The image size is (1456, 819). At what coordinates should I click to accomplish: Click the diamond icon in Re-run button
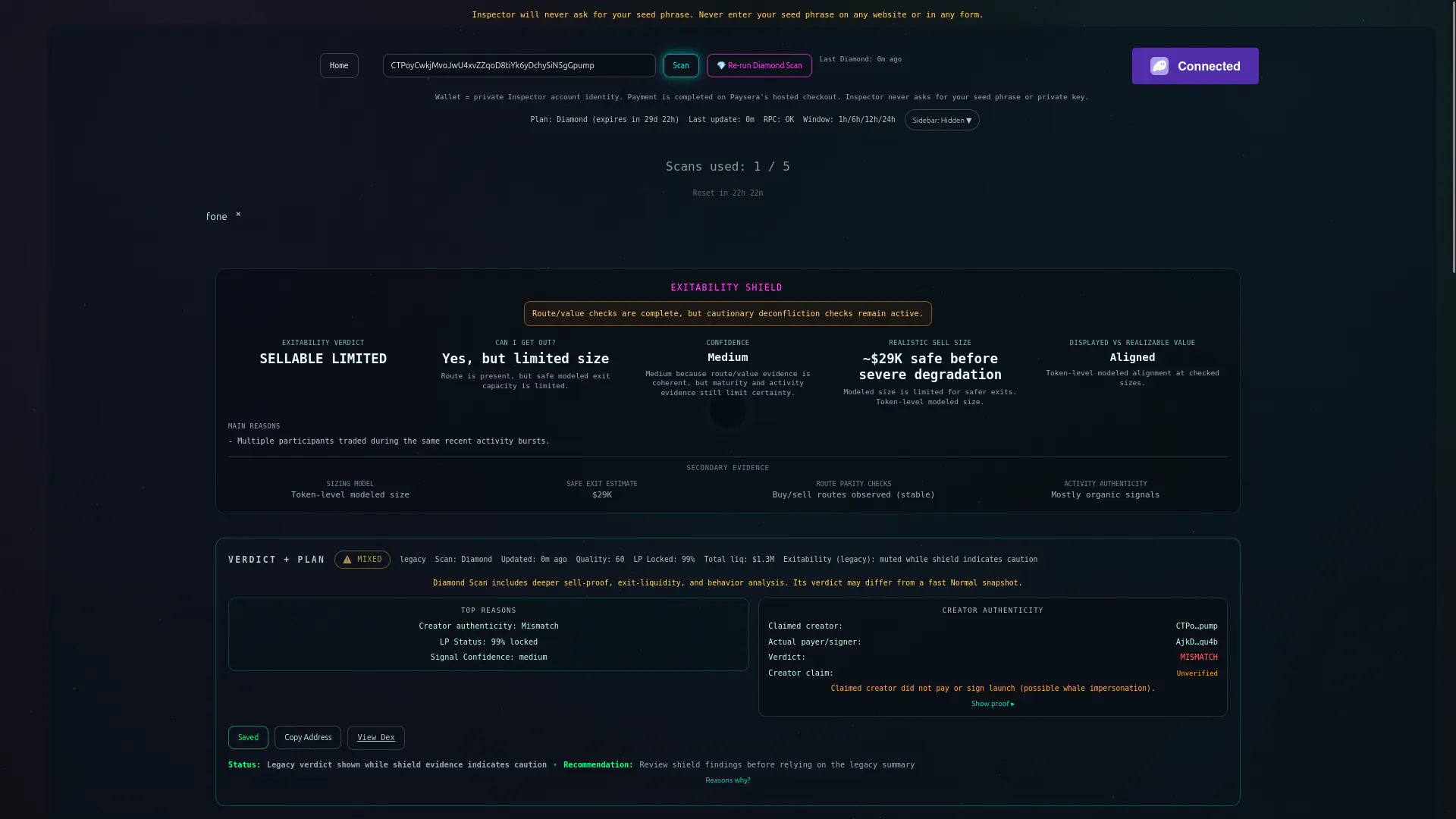[721, 65]
